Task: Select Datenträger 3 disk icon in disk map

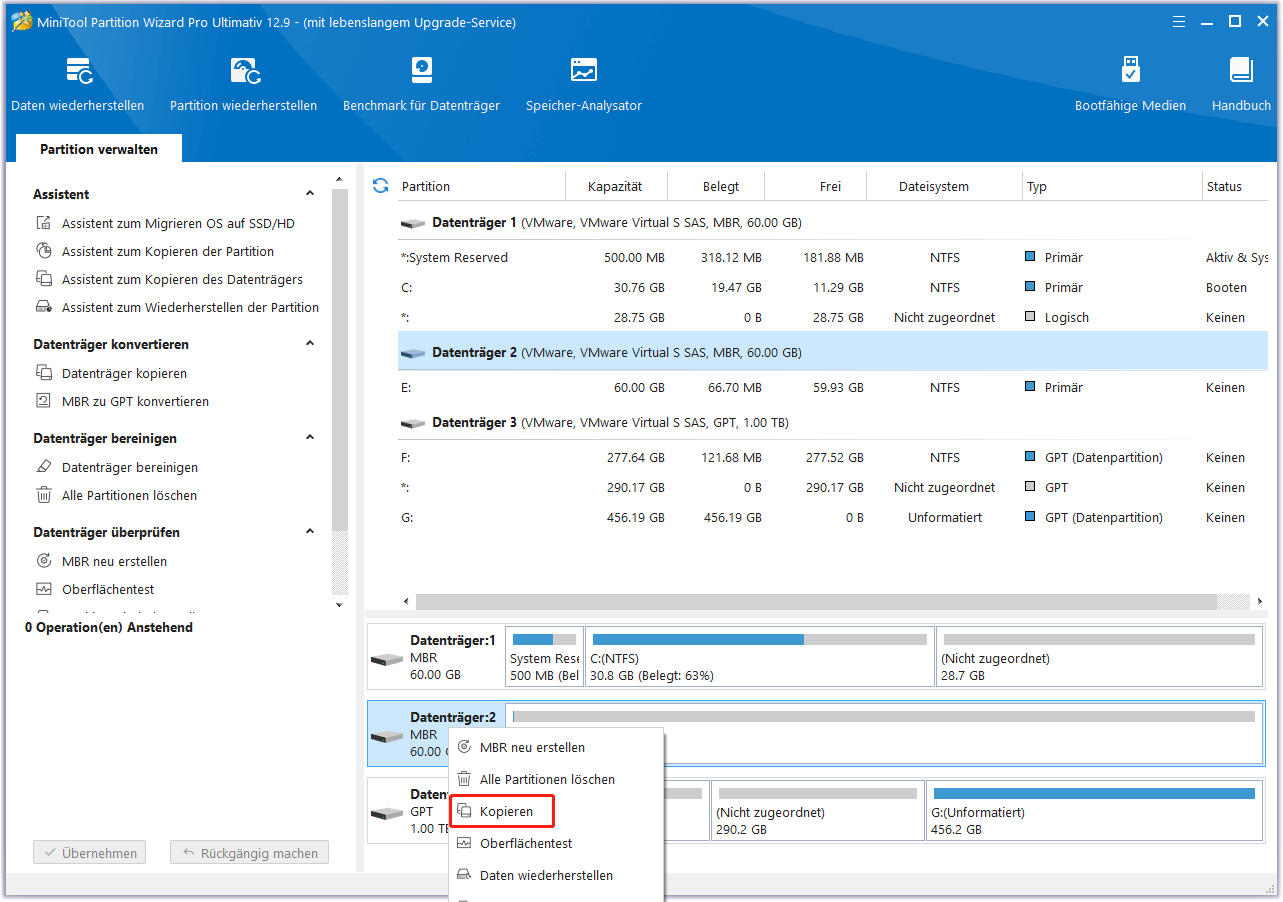Action: click(387, 812)
